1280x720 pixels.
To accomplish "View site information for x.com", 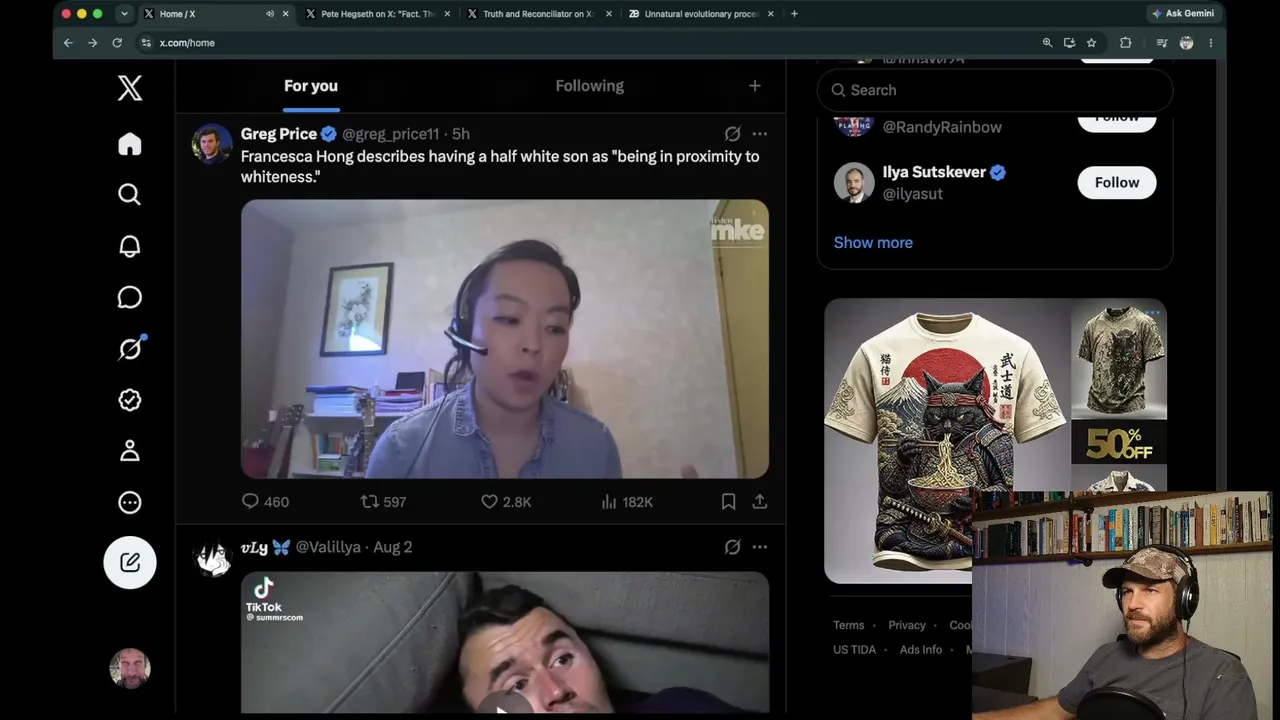I will pos(146,43).
